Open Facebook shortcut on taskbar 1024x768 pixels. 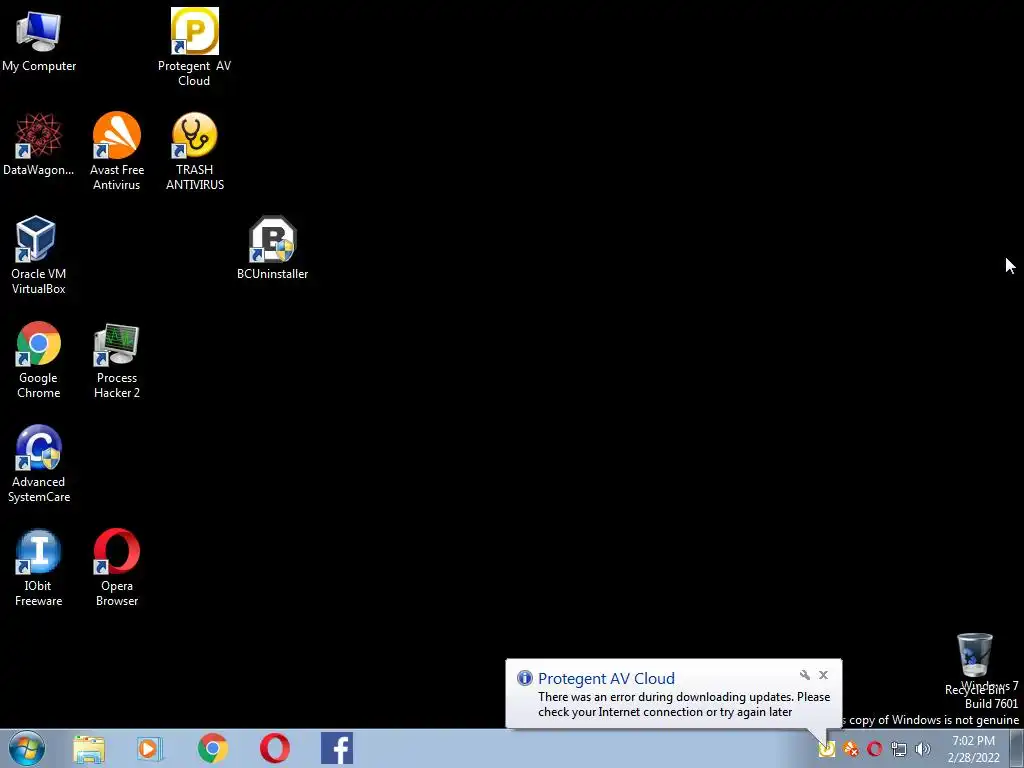pos(337,748)
